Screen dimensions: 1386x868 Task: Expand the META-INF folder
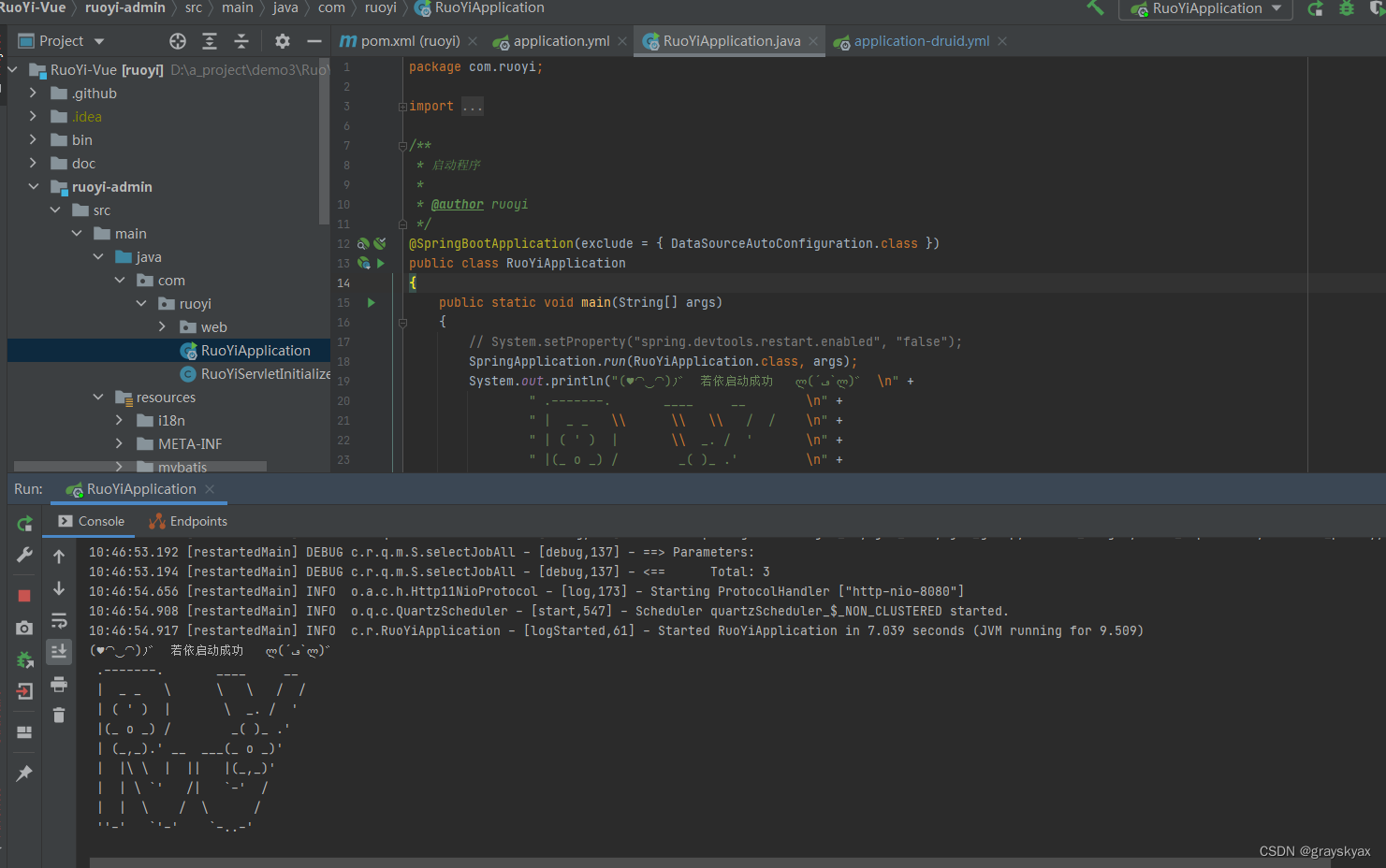(x=119, y=444)
